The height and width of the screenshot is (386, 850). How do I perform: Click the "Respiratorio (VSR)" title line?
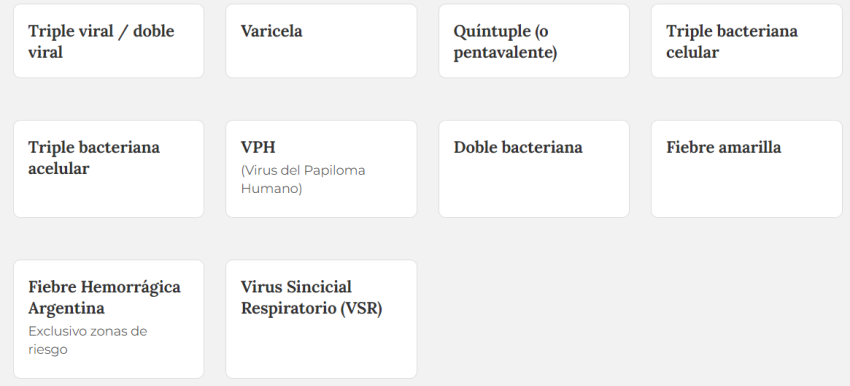coord(311,308)
